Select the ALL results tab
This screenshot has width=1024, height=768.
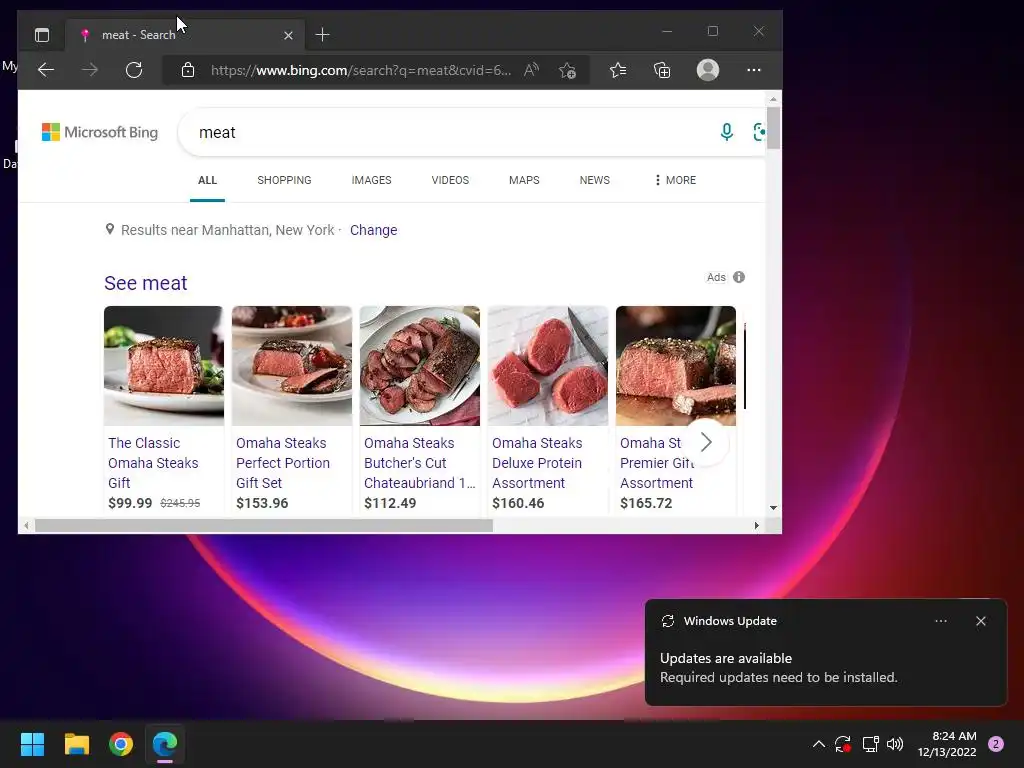tap(207, 180)
